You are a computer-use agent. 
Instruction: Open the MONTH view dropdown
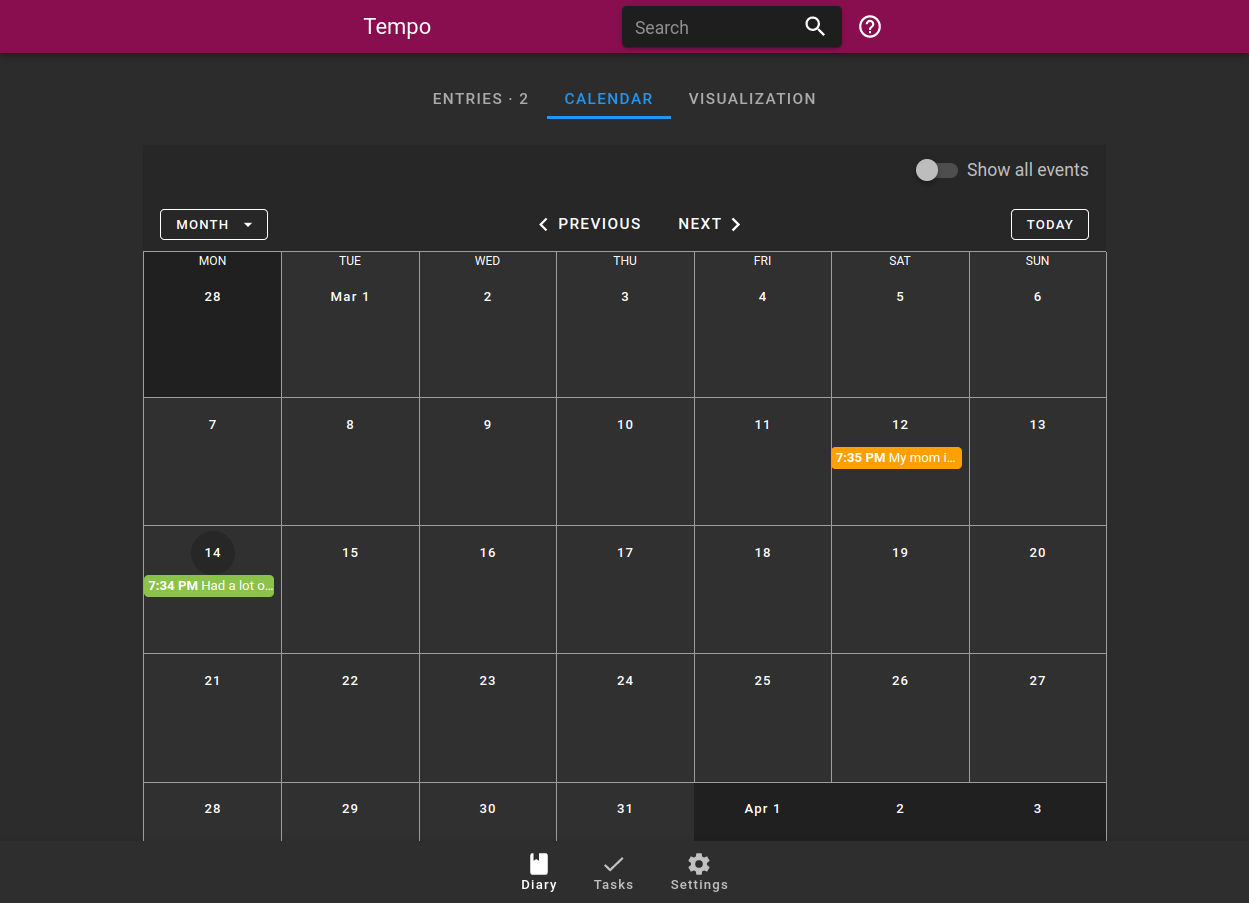[x=213, y=224]
